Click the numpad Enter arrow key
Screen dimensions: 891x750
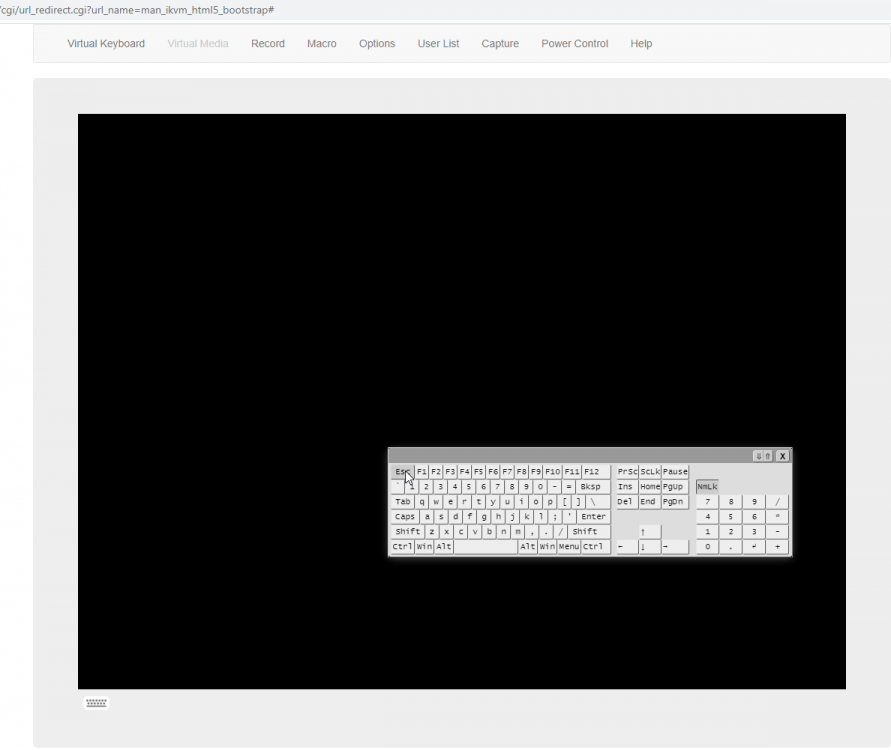[x=754, y=547]
